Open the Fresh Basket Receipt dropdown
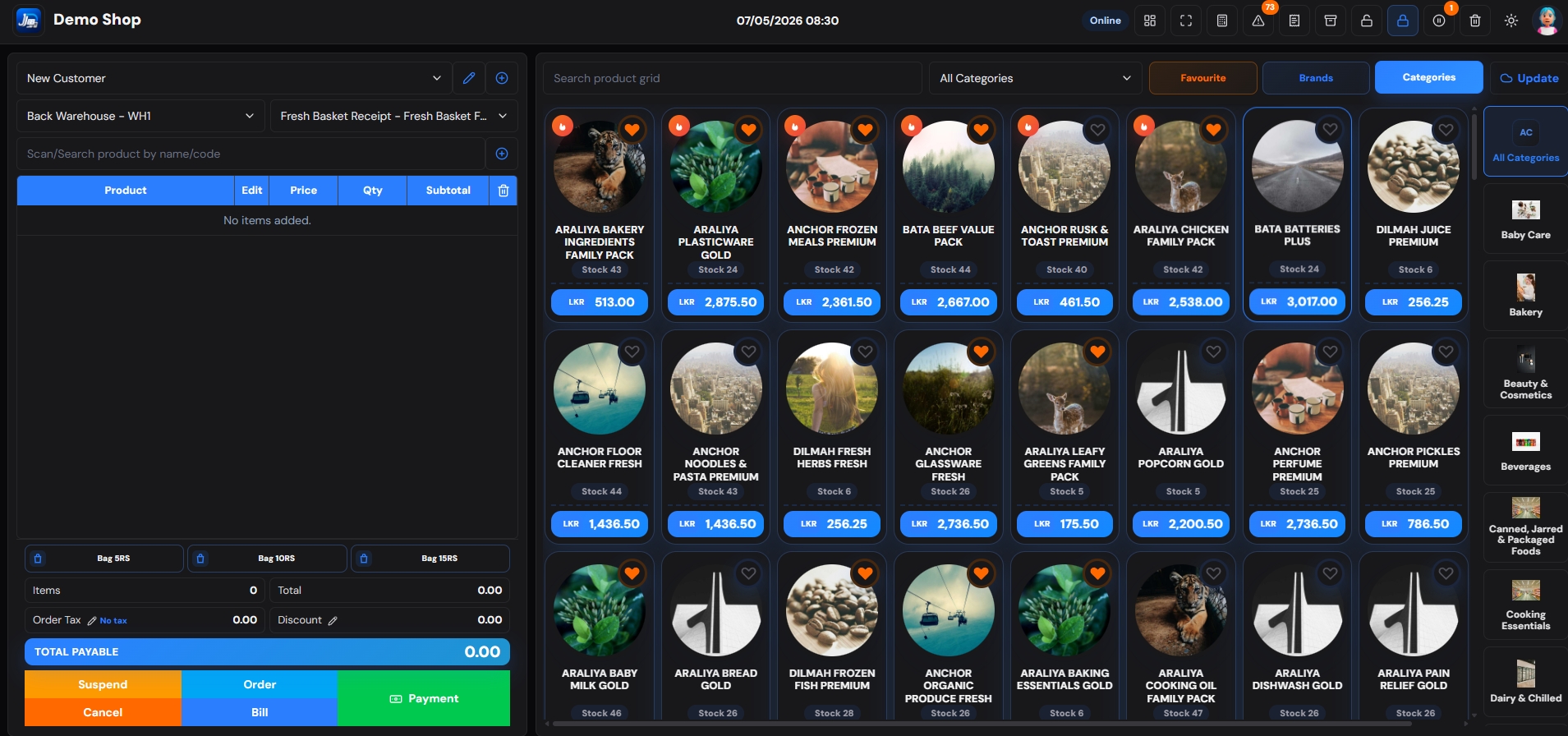This screenshot has width=1568, height=736. tap(394, 116)
